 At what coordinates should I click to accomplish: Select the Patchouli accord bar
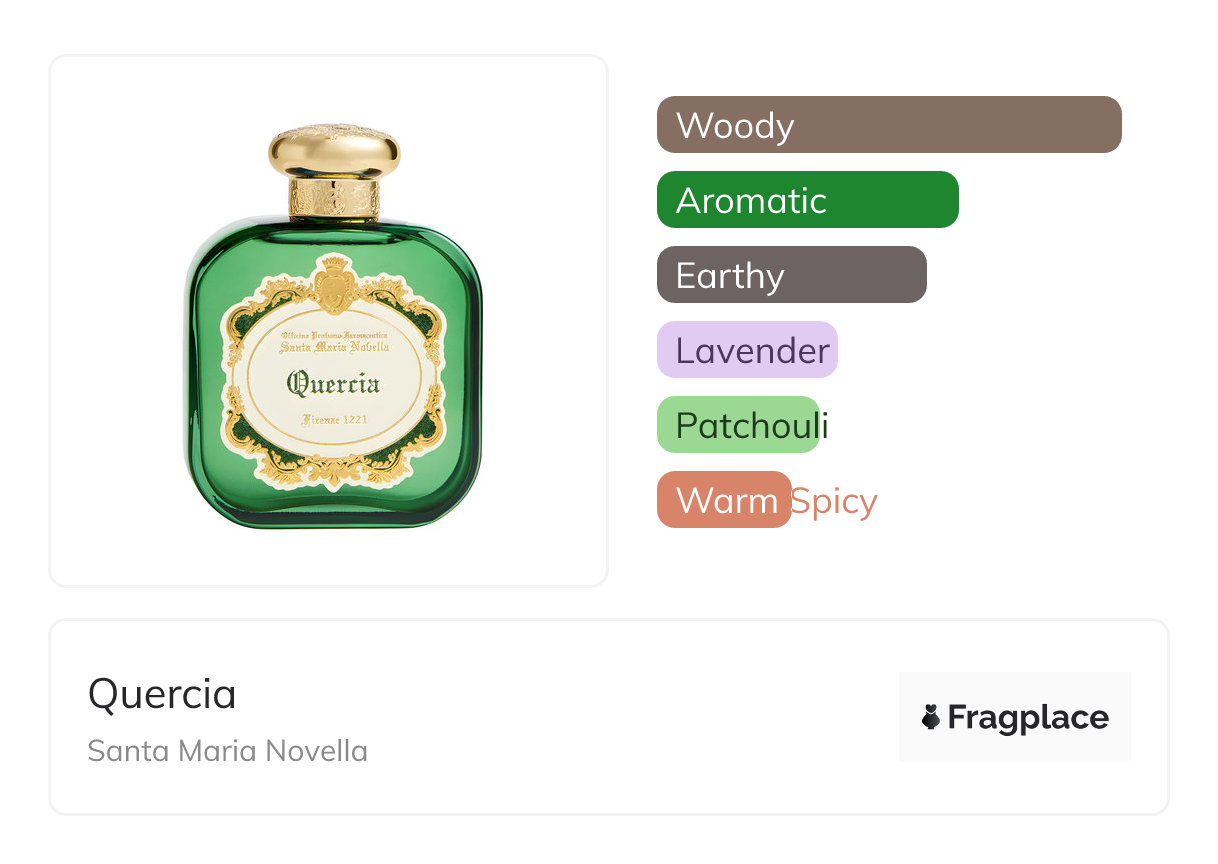click(738, 425)
